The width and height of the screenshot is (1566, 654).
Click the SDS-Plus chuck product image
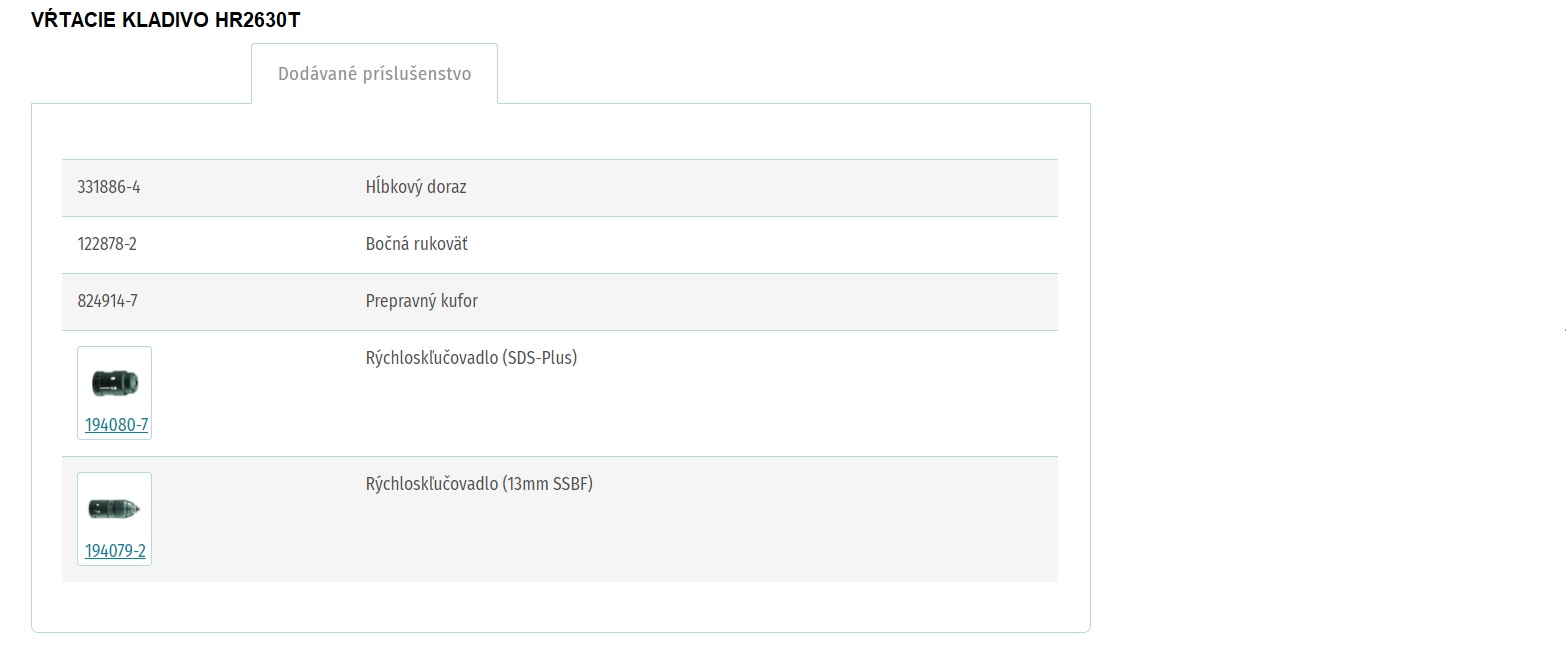[114, 381]
